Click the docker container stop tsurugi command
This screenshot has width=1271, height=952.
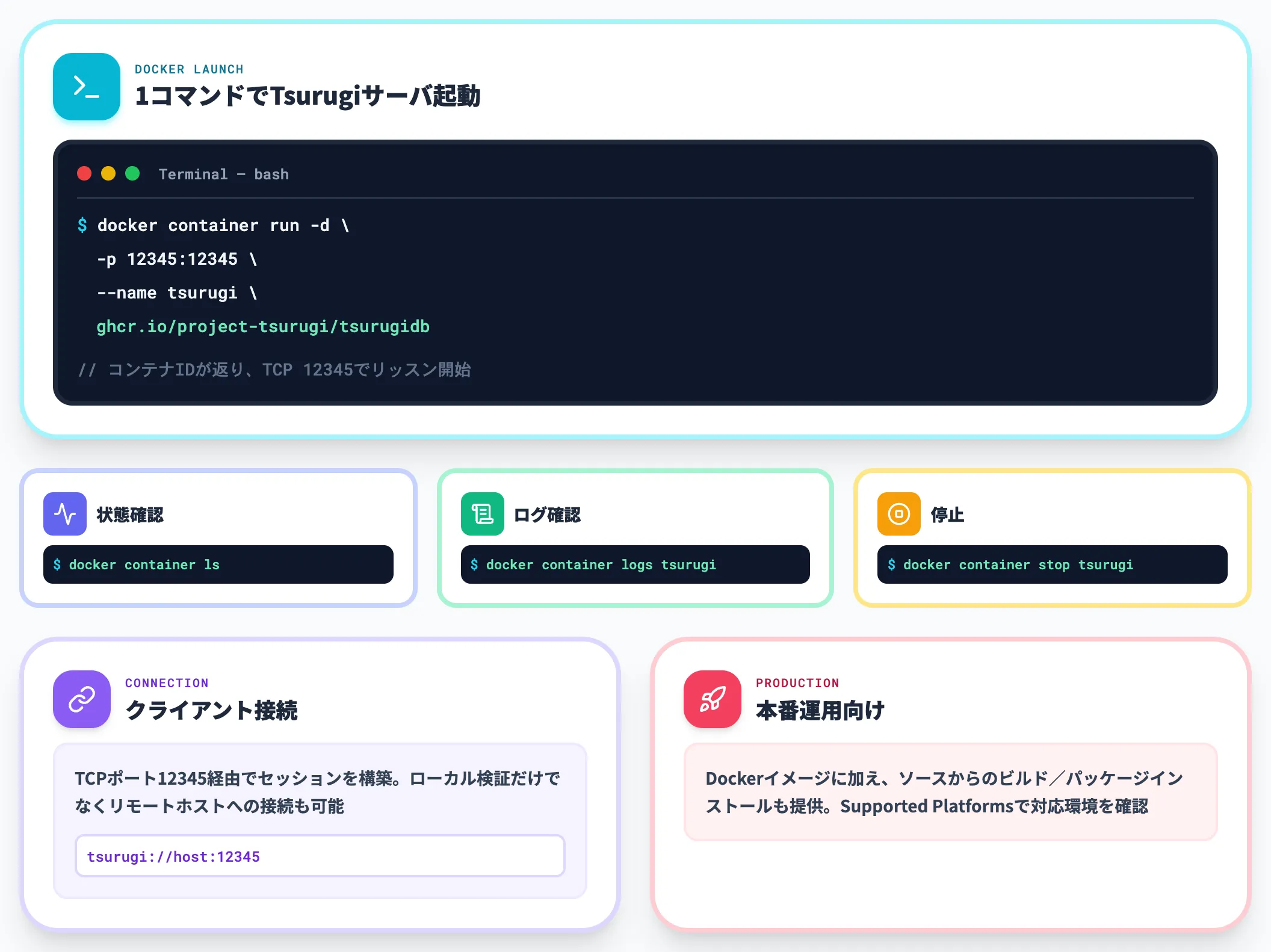click(x=1053, y=564)
